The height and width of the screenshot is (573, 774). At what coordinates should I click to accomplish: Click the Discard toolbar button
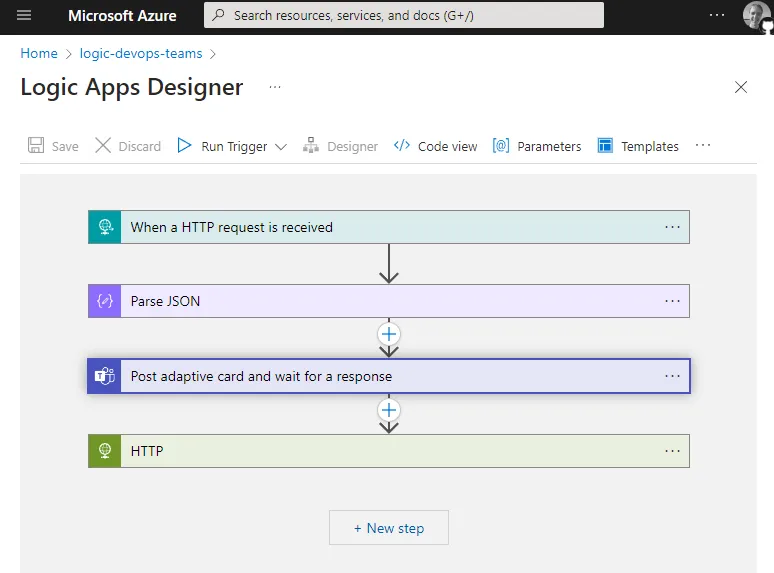(128, 146)
